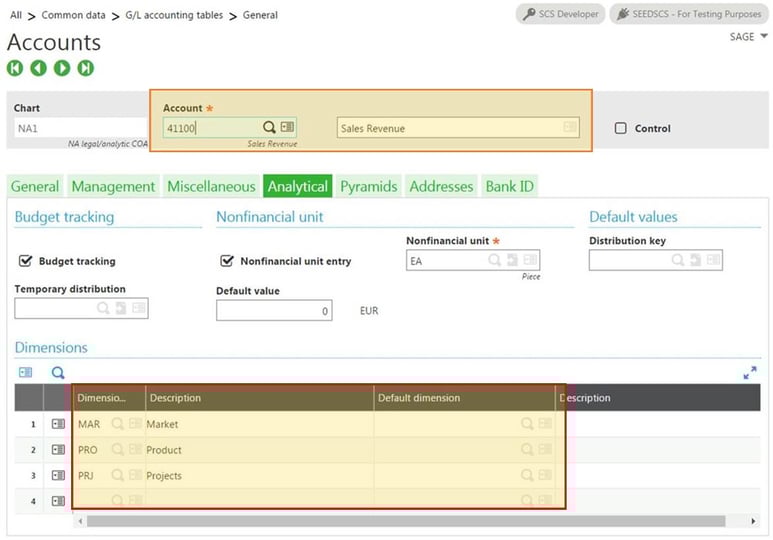Expand Dimensions grid to full screen
773x540 pixels.
pyautogui.click(x=750, y=373)
